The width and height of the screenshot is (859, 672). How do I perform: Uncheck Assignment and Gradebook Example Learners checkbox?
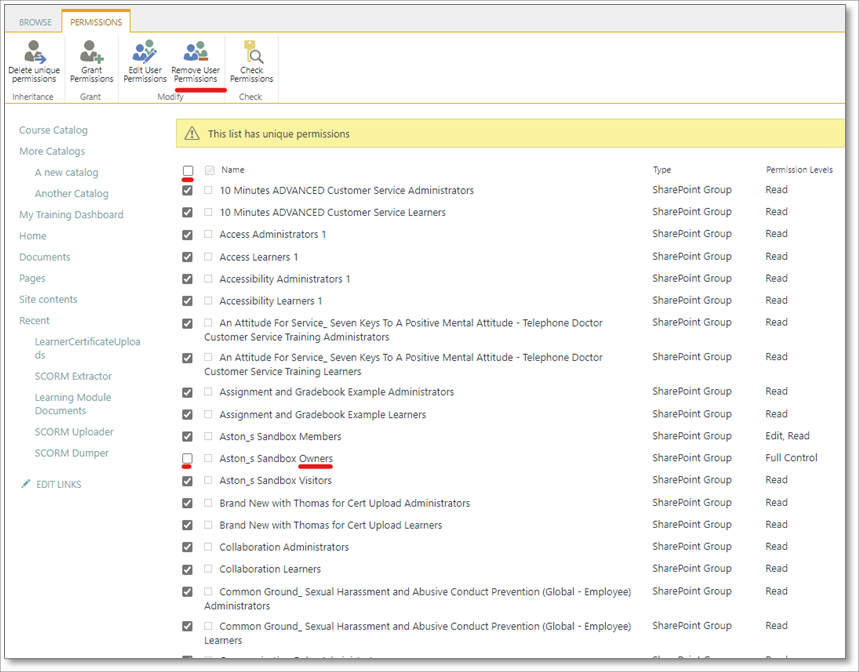click(x=187, y=415)
